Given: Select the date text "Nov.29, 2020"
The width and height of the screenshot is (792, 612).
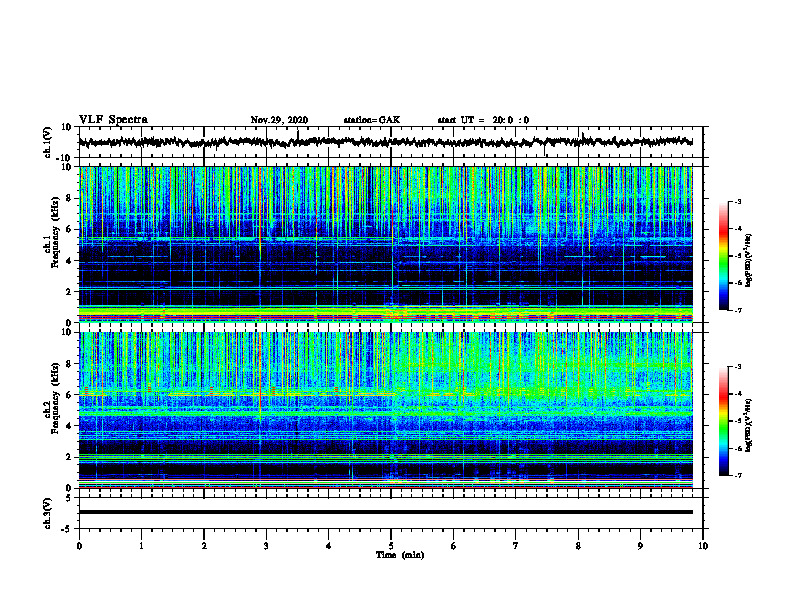Looking at the screenshot, I should pos(279,120).
